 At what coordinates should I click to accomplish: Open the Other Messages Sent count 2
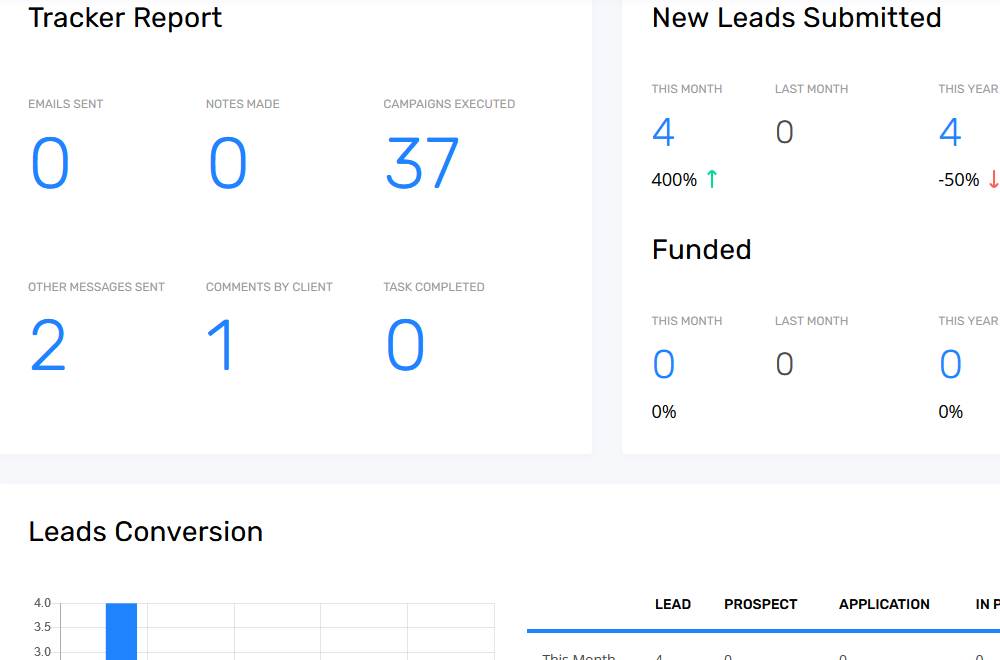click(48, 345)
